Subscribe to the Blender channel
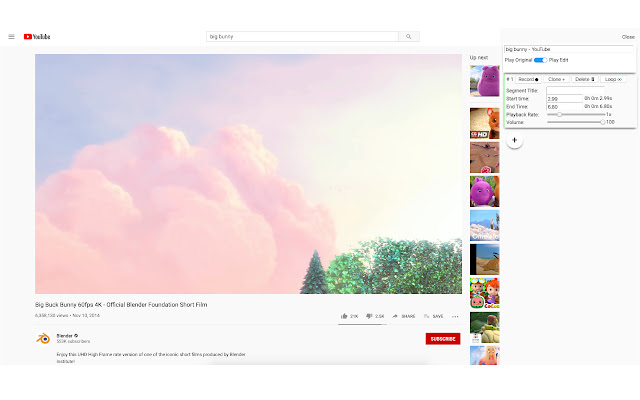The height and width of the screenshot is (400, 640). (443, 339)
